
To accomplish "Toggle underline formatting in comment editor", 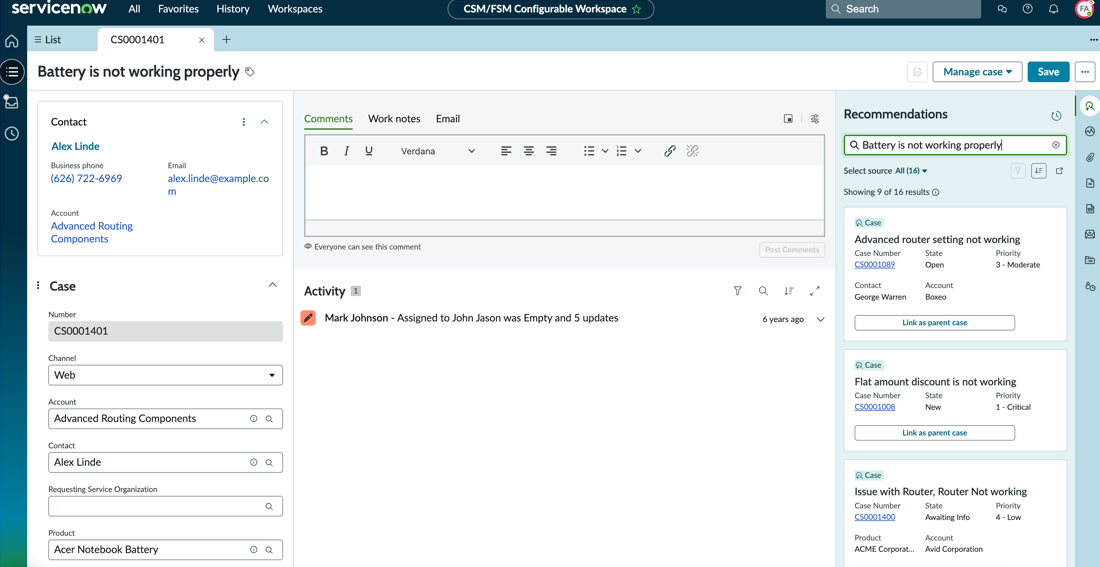I will [x=369, y=151].
